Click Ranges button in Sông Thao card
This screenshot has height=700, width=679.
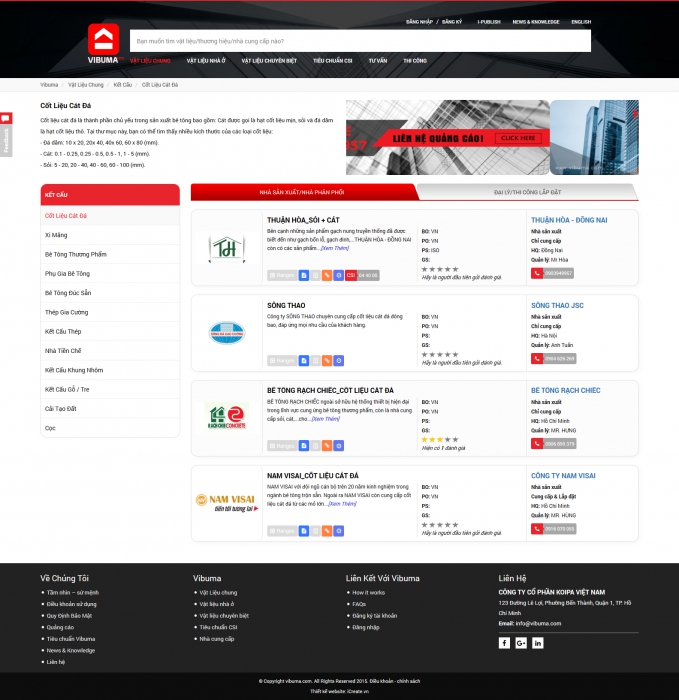[282, 361]
